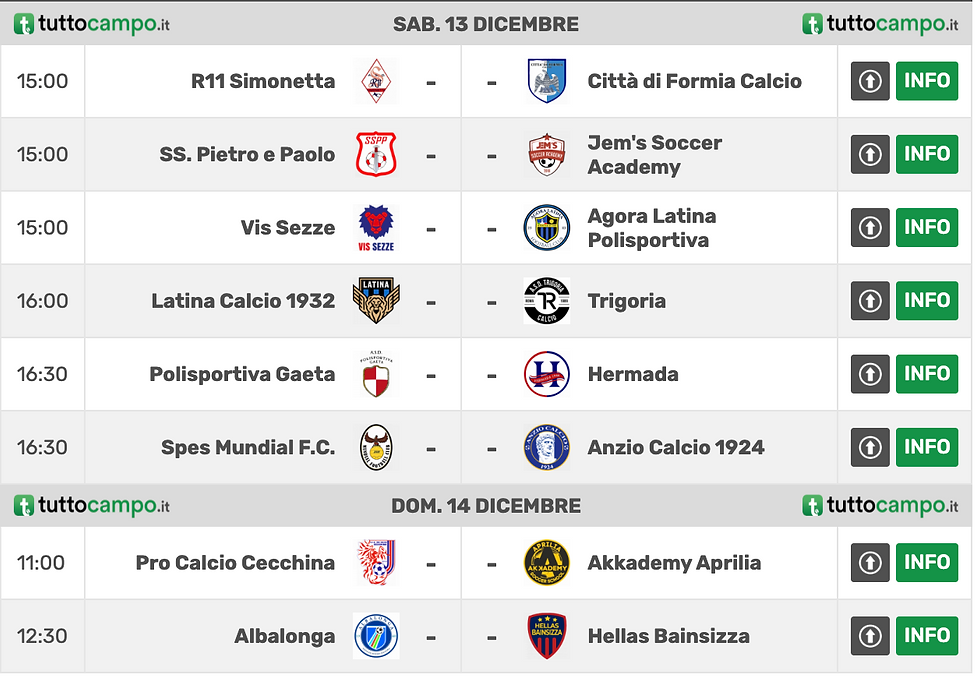The width and height of the screenshot is (980, 678).
Task: Click the Trigoria club logo
Action: (x=547, y=301)
